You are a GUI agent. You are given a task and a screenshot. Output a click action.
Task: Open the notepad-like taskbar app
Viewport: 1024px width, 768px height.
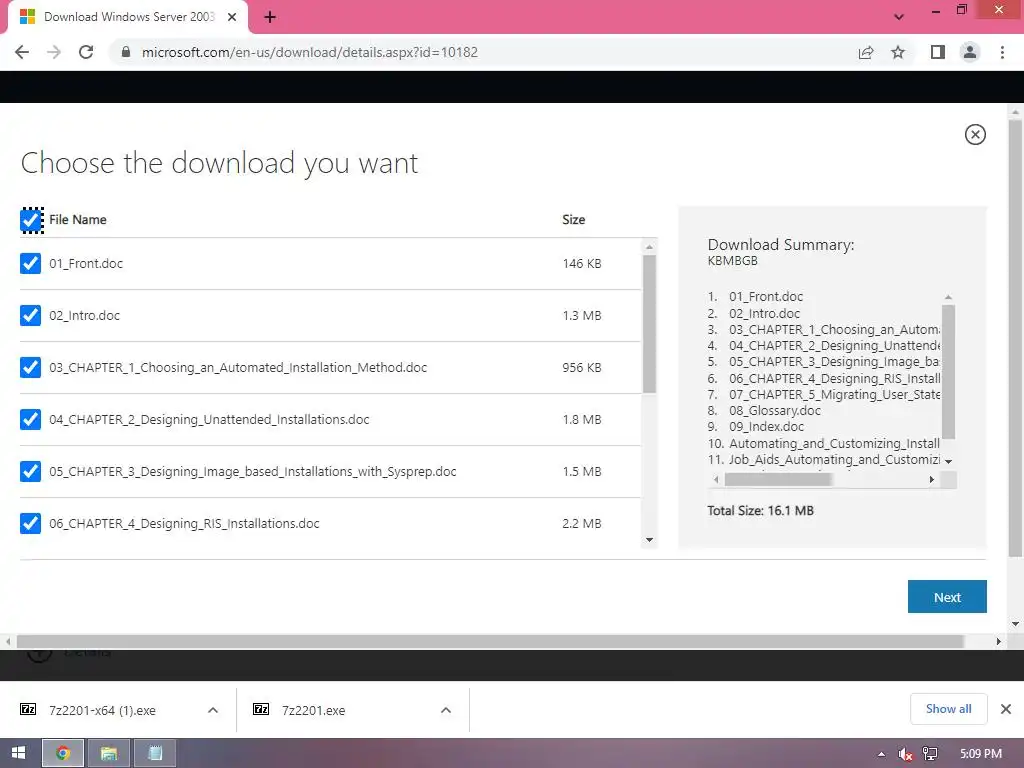pos(155,753)
